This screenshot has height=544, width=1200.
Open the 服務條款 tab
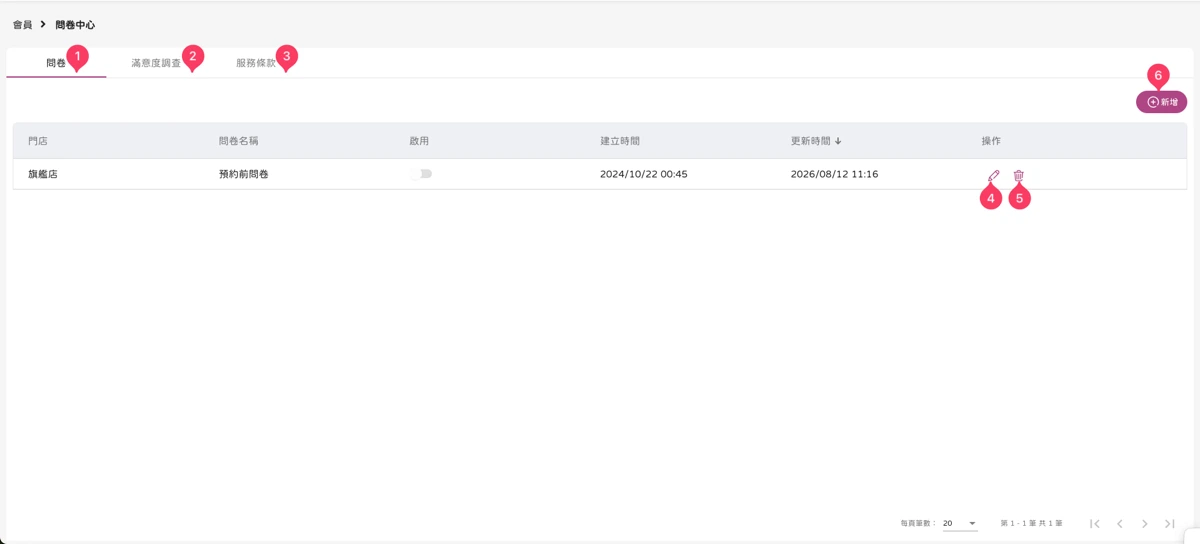256,63
